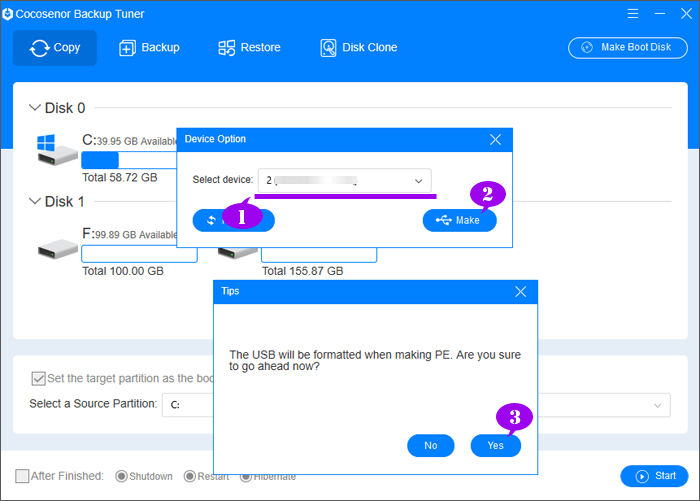Click the Total 100.00 GB text
This screenshot has height=501, width=700.
coord(123,271)
